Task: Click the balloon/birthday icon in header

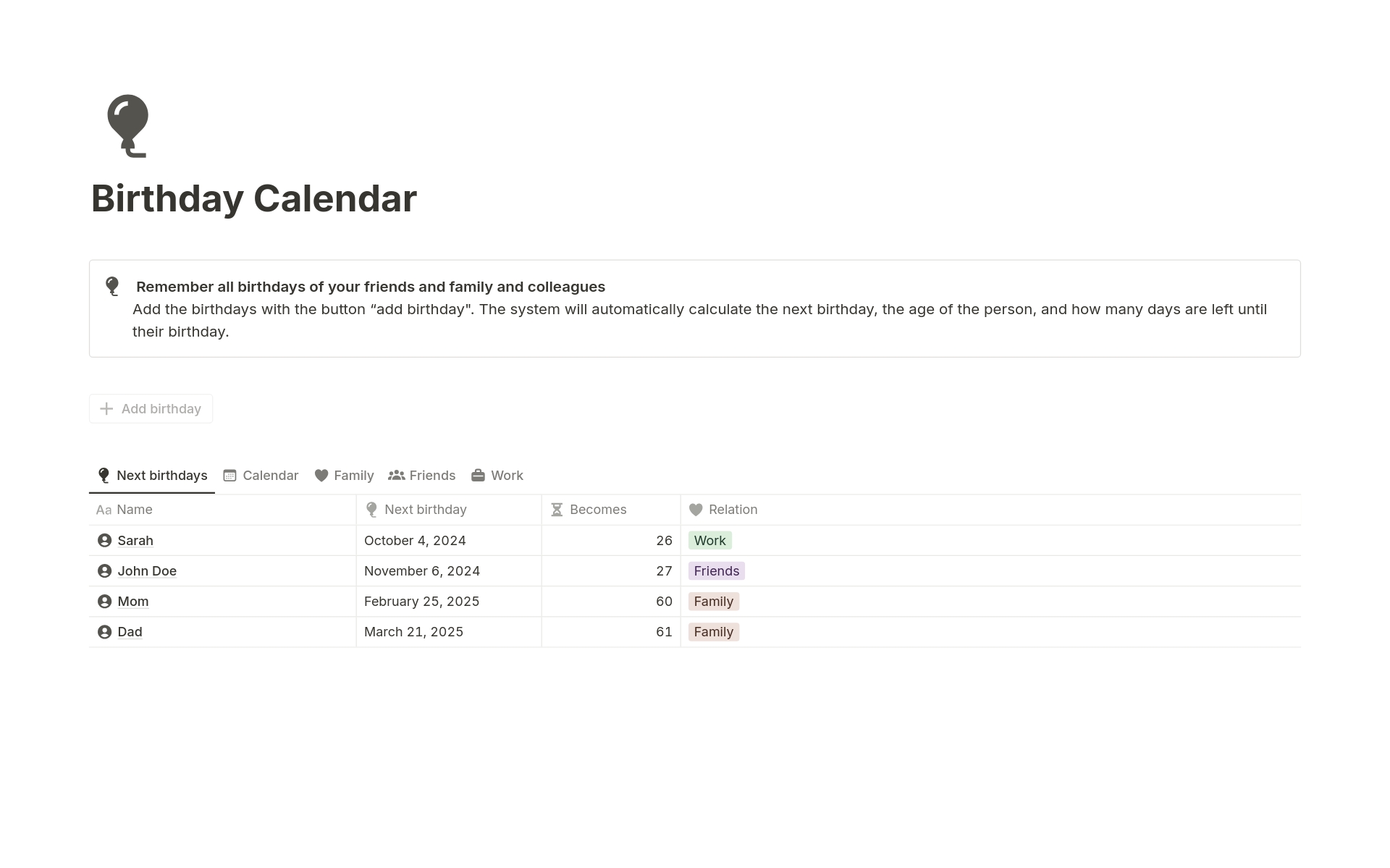Action: click(x=127, y=124)
